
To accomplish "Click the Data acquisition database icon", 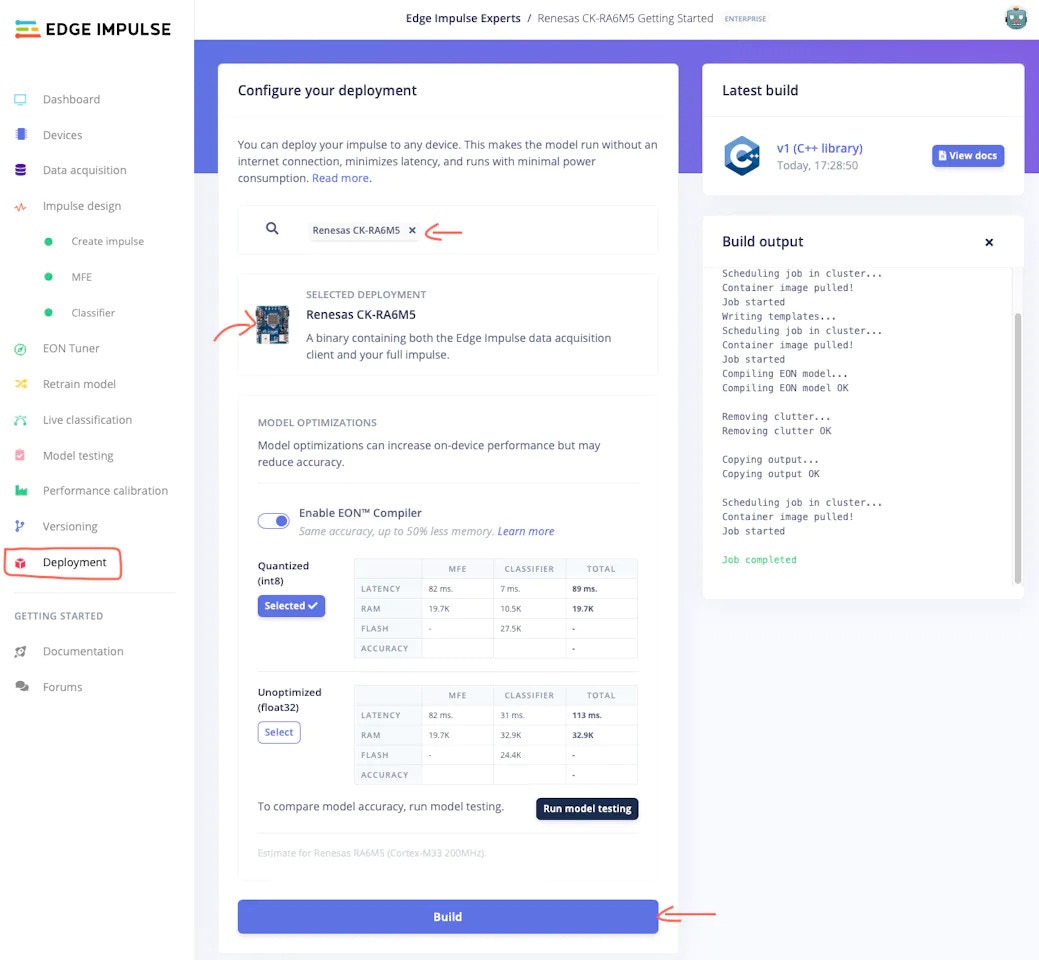I will pos(21,170).
